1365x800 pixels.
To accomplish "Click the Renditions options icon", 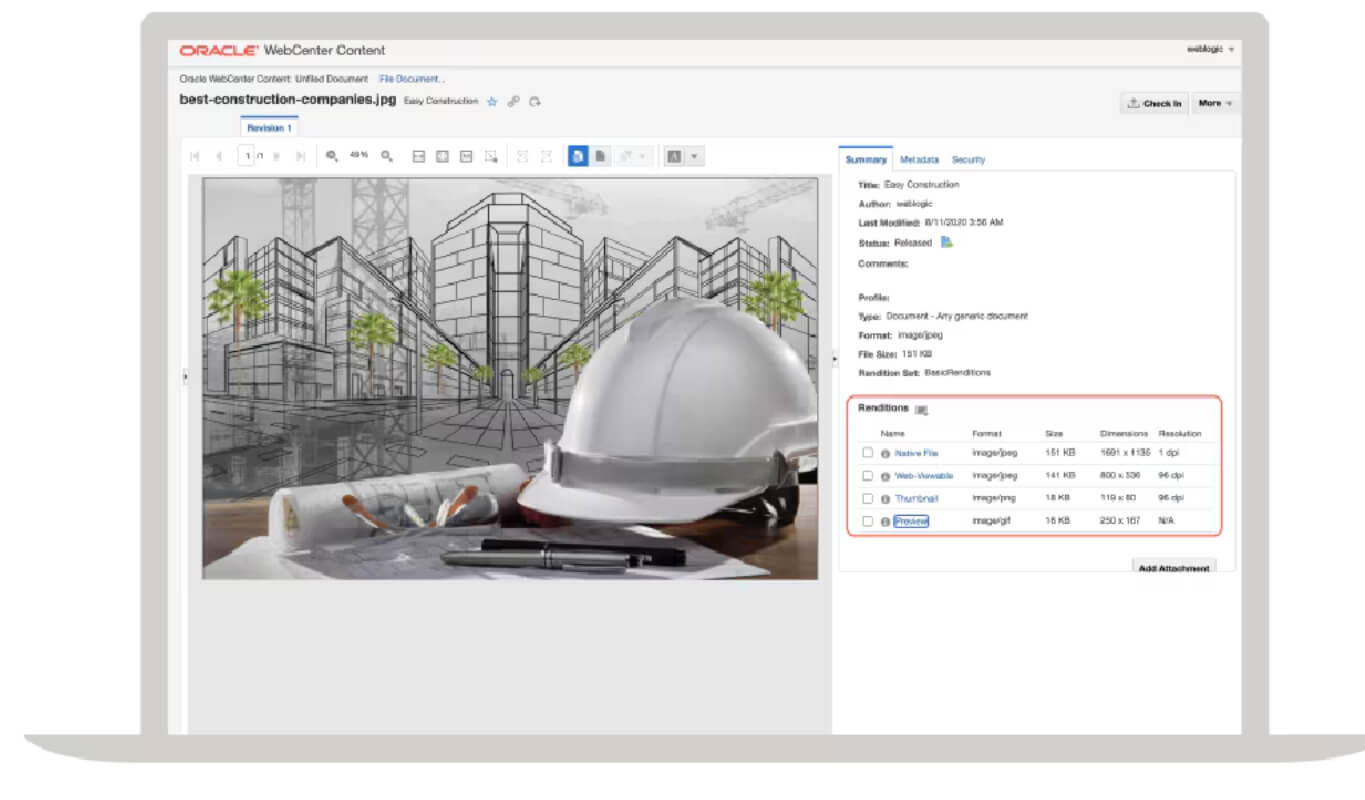I will coord(921,409).
